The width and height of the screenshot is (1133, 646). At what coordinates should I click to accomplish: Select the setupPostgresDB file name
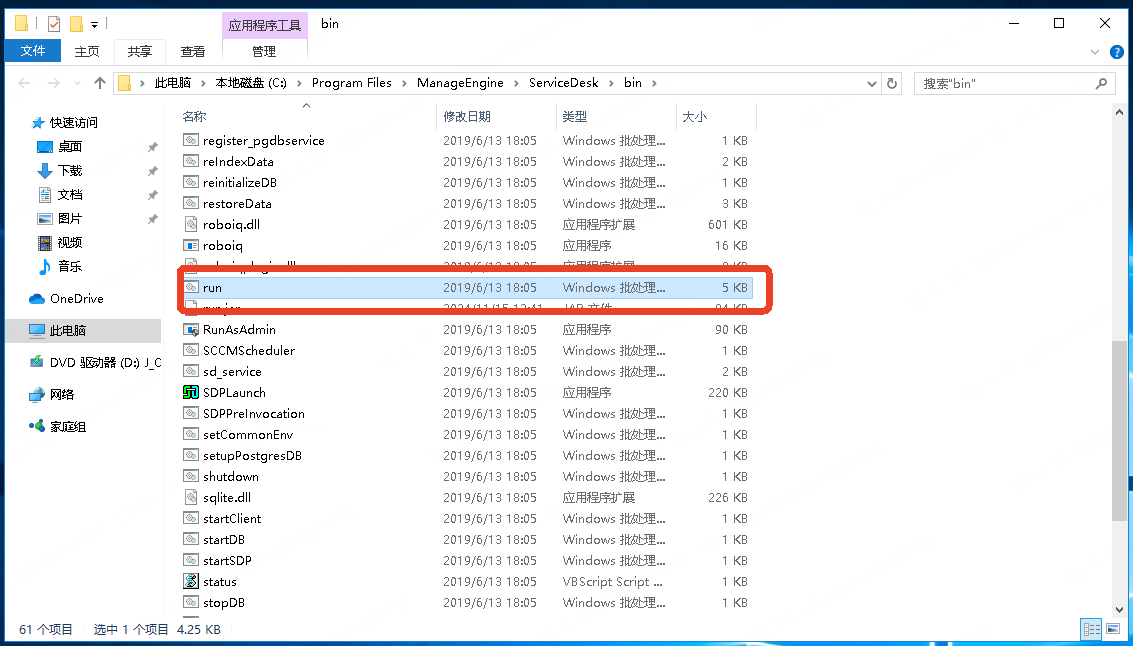(252, 456)
